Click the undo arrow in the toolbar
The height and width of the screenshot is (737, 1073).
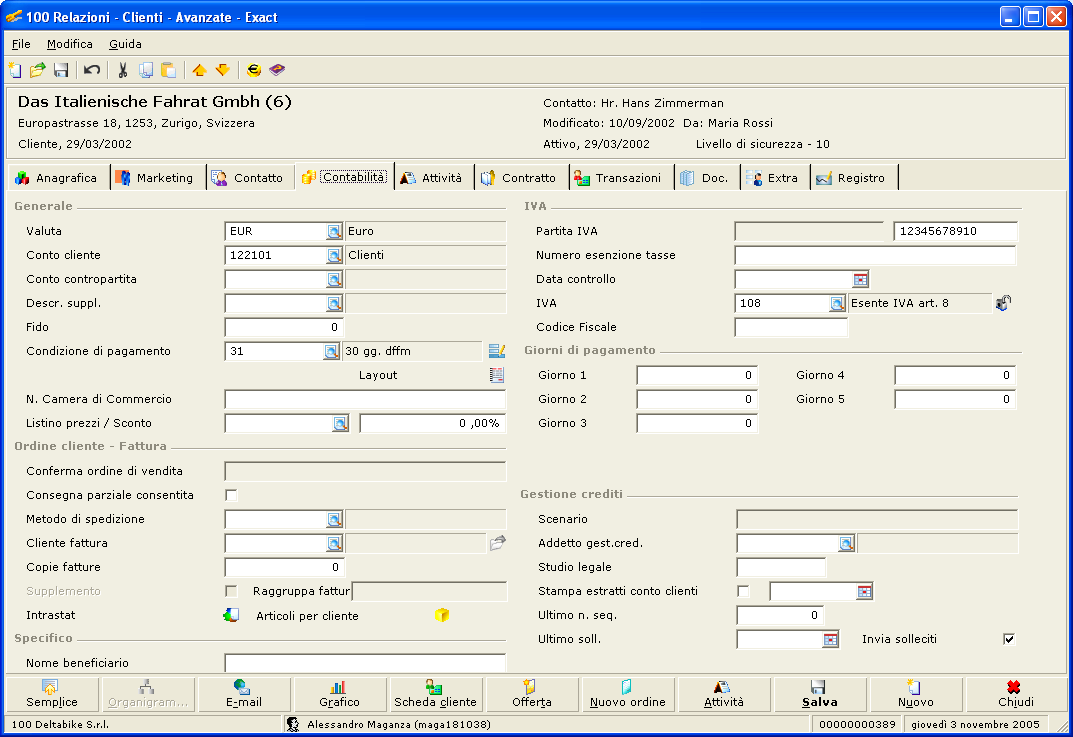coord(92,70)
